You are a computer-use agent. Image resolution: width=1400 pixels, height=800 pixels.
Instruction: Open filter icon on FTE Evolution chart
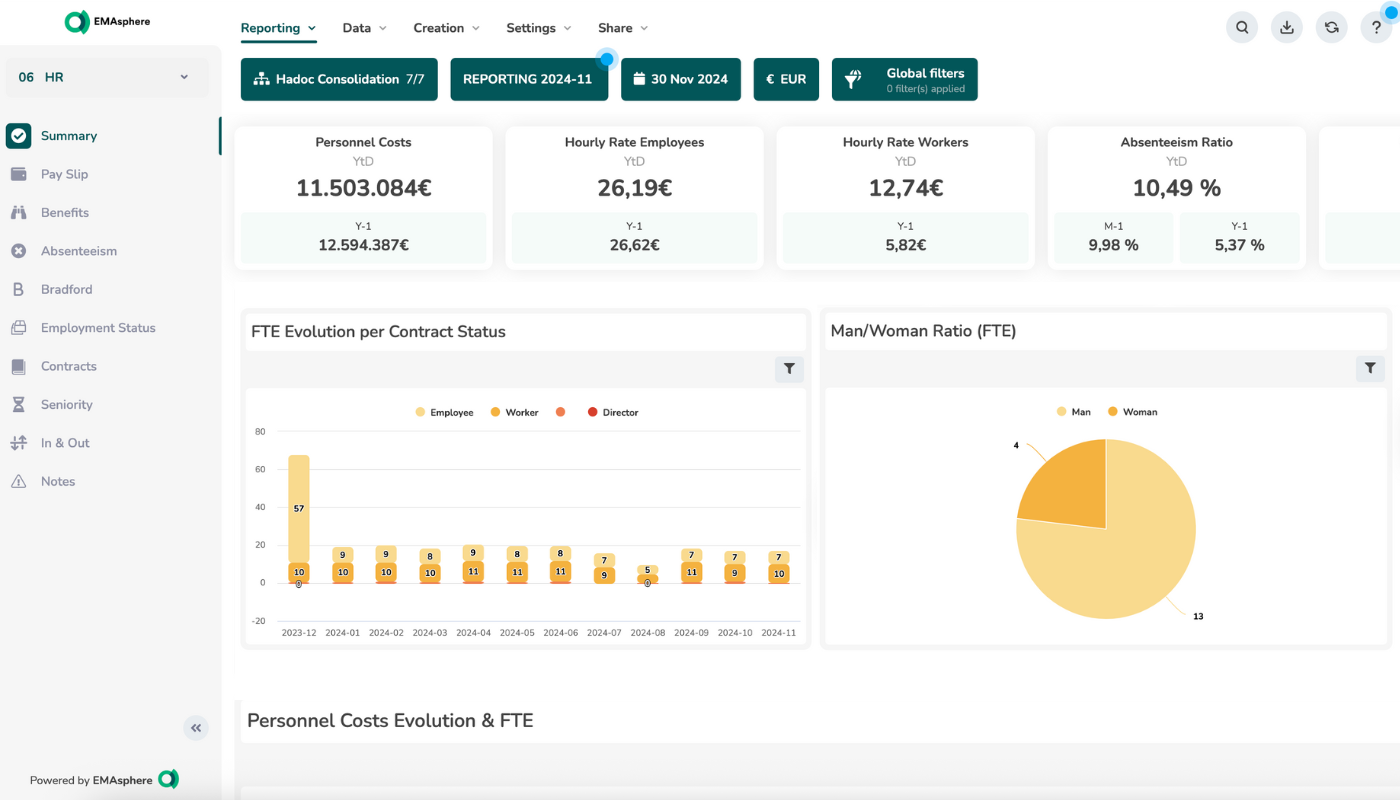pos(789,369)
